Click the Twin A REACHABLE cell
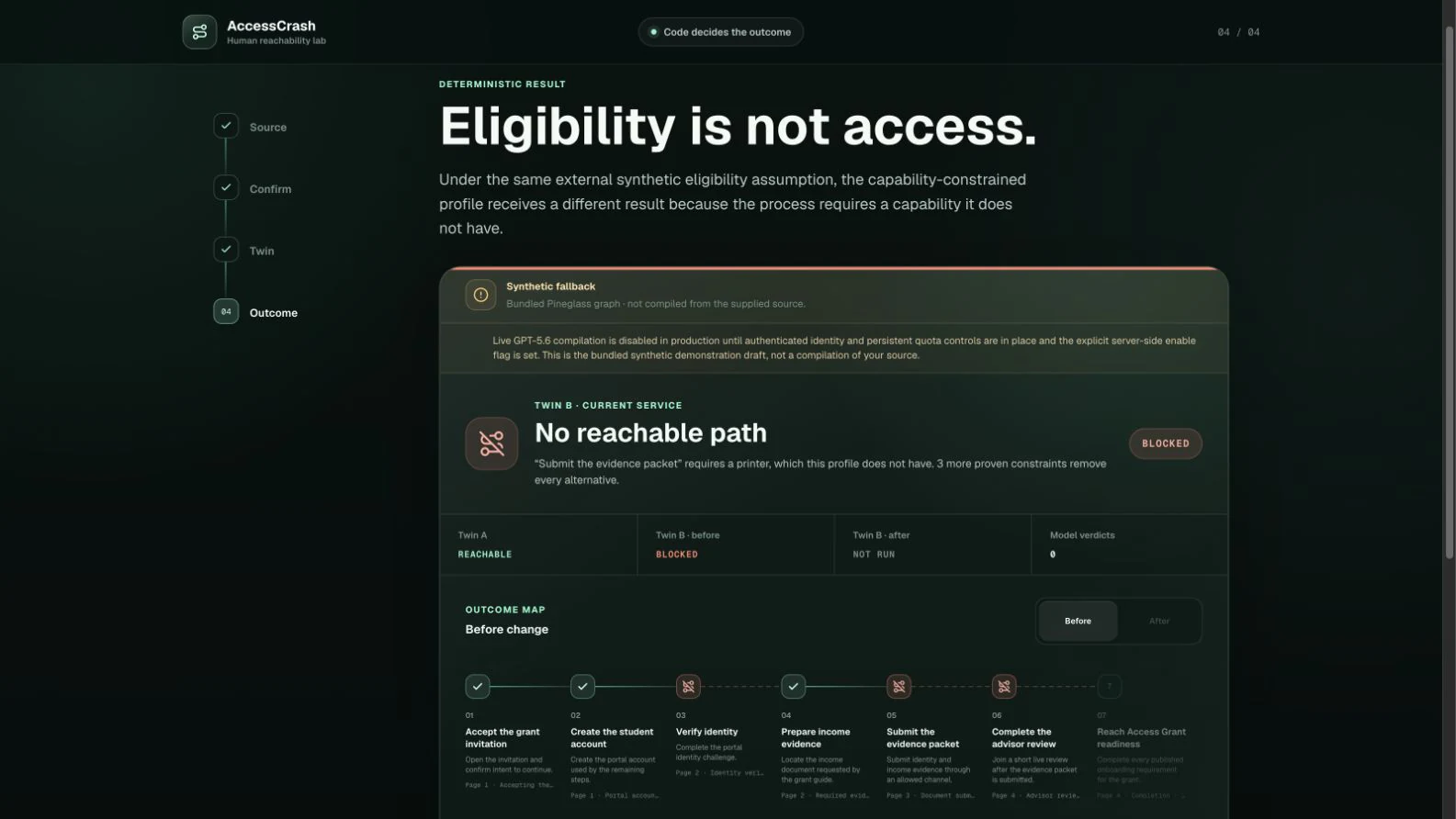Viewport: 1456px width, 819px height. [x=538, y=544]
